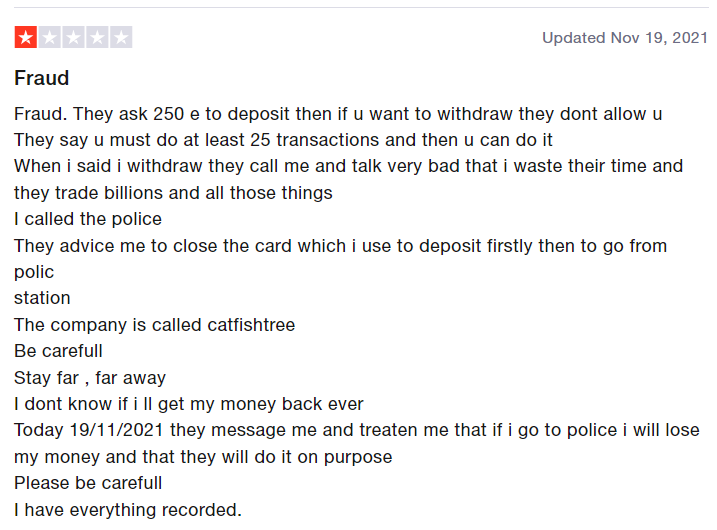The height and width of the screenshot is (530, 717).
Task: Click the third grey rating star
Action: click(x=73, y=38)
